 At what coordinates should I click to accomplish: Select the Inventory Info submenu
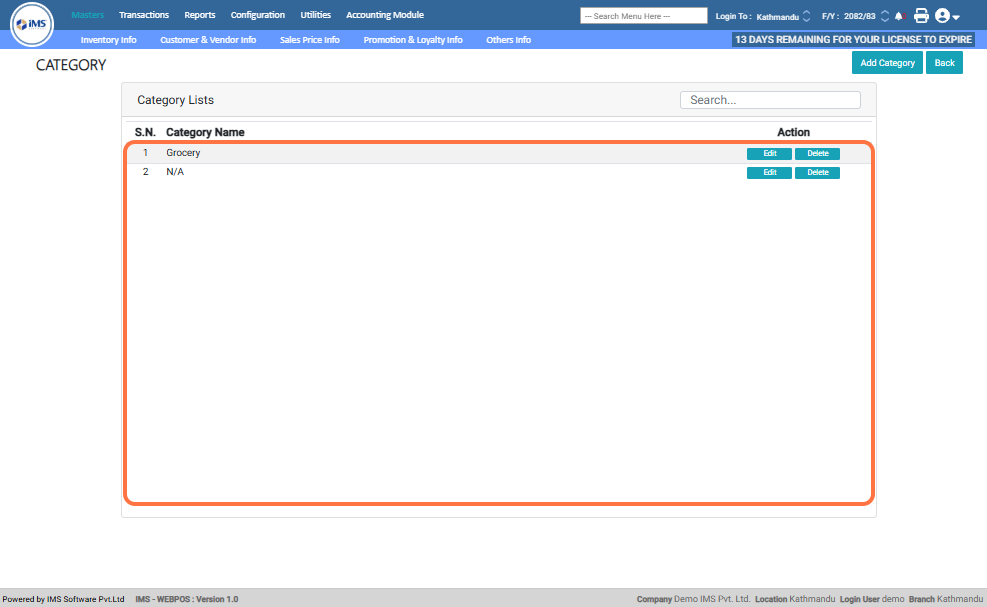108,40
